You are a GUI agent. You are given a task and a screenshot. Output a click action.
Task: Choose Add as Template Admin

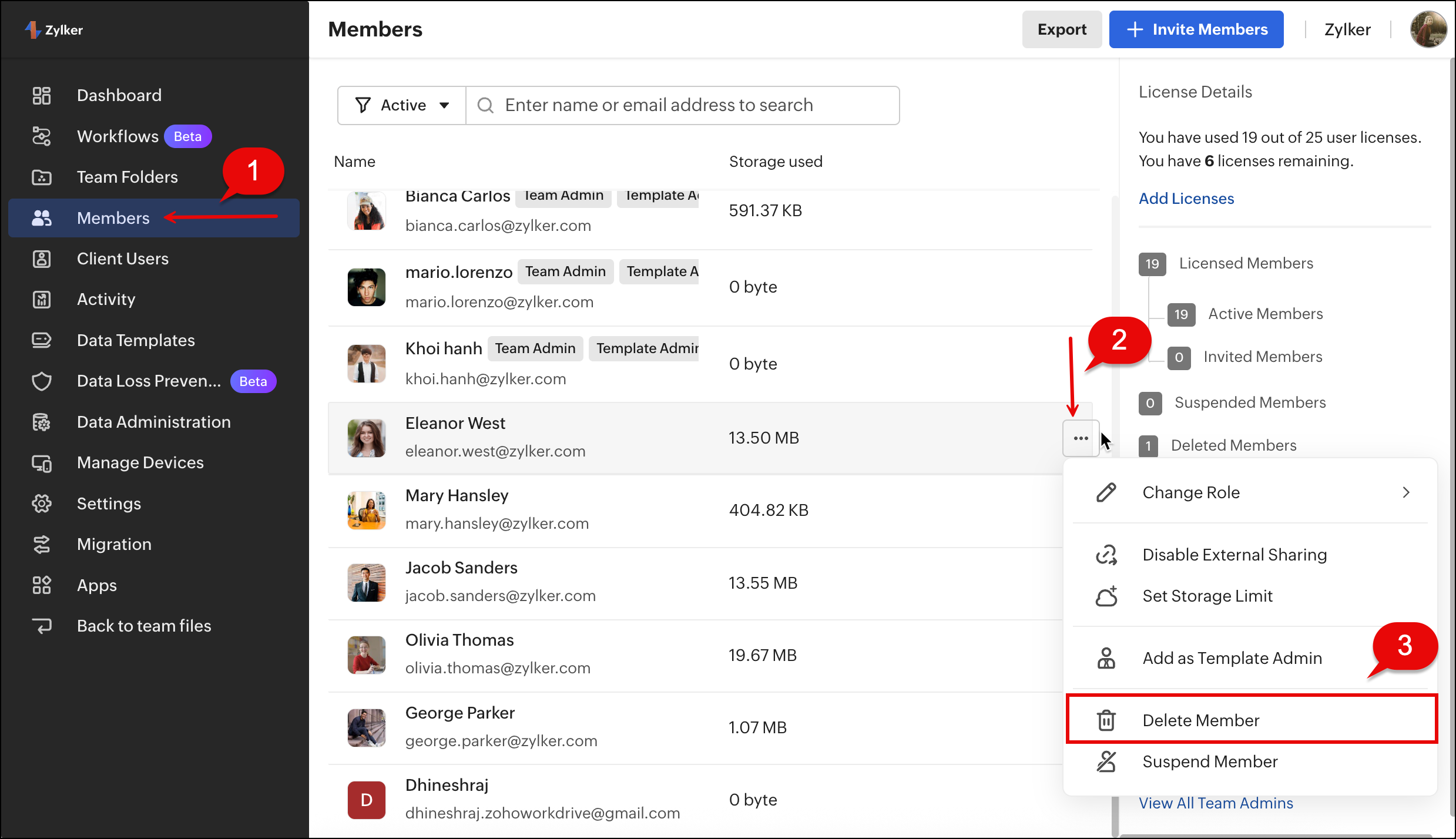[1232, 659]
